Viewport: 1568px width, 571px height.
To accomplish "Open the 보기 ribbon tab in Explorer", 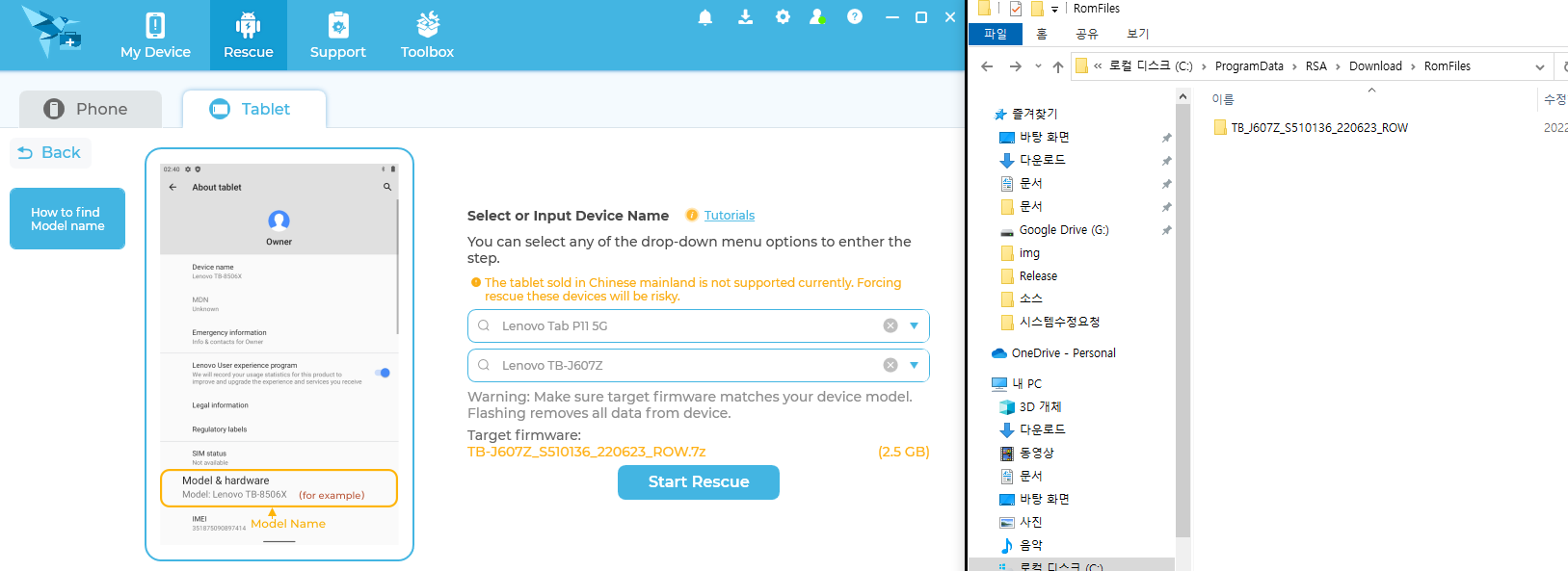I will 1138,34.
